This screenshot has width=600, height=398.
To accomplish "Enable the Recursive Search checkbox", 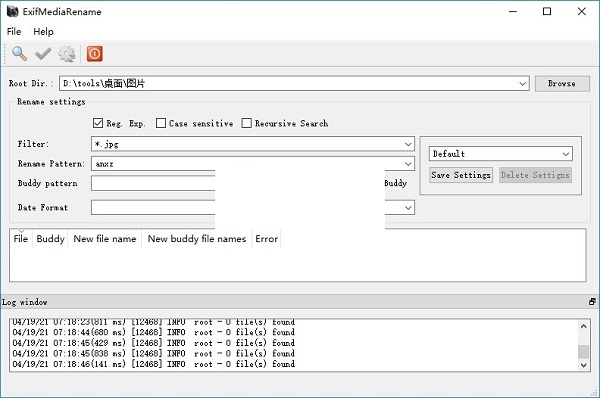I will 247,123.
